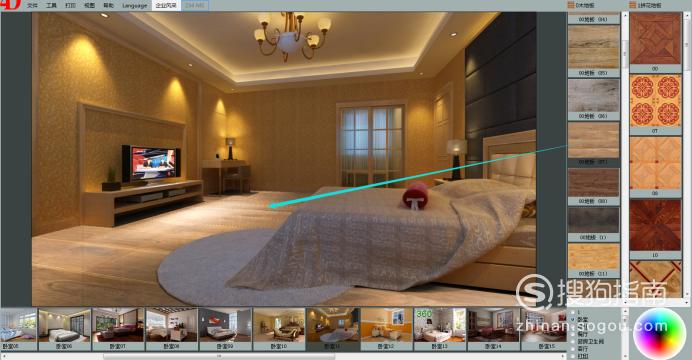
Task: Apply light orange parquet tile 08
Action: point(655,163)
